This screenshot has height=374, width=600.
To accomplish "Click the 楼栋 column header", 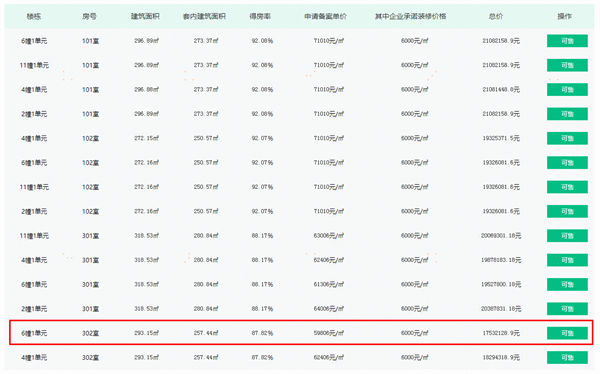I will click(x=34, y=16).
